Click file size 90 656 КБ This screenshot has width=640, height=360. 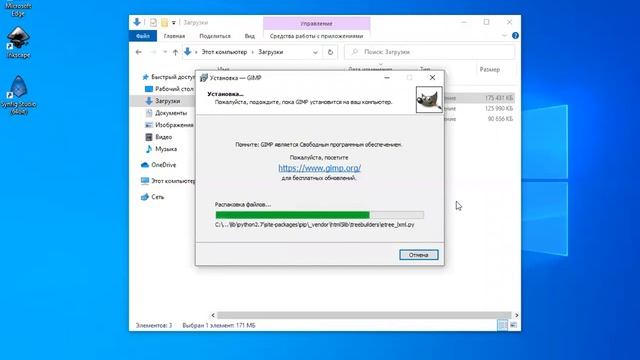(x=500, y=119)
